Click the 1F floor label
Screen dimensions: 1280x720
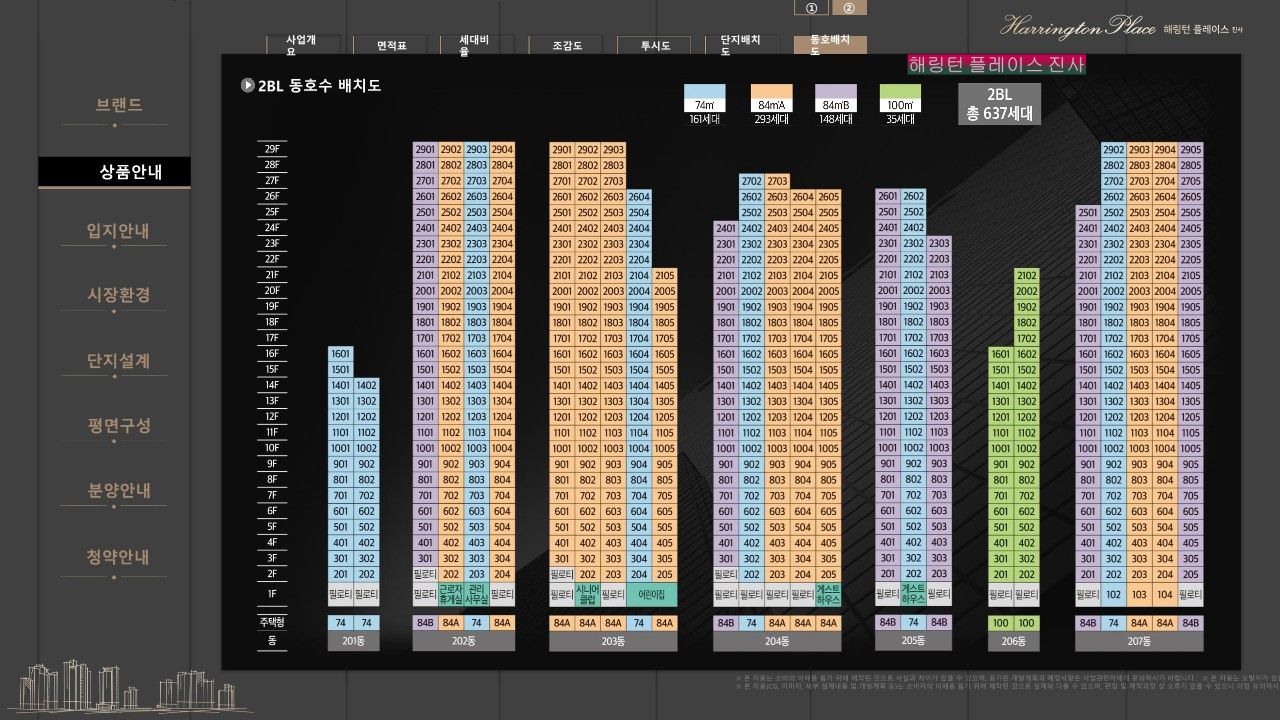pos(271,594)
